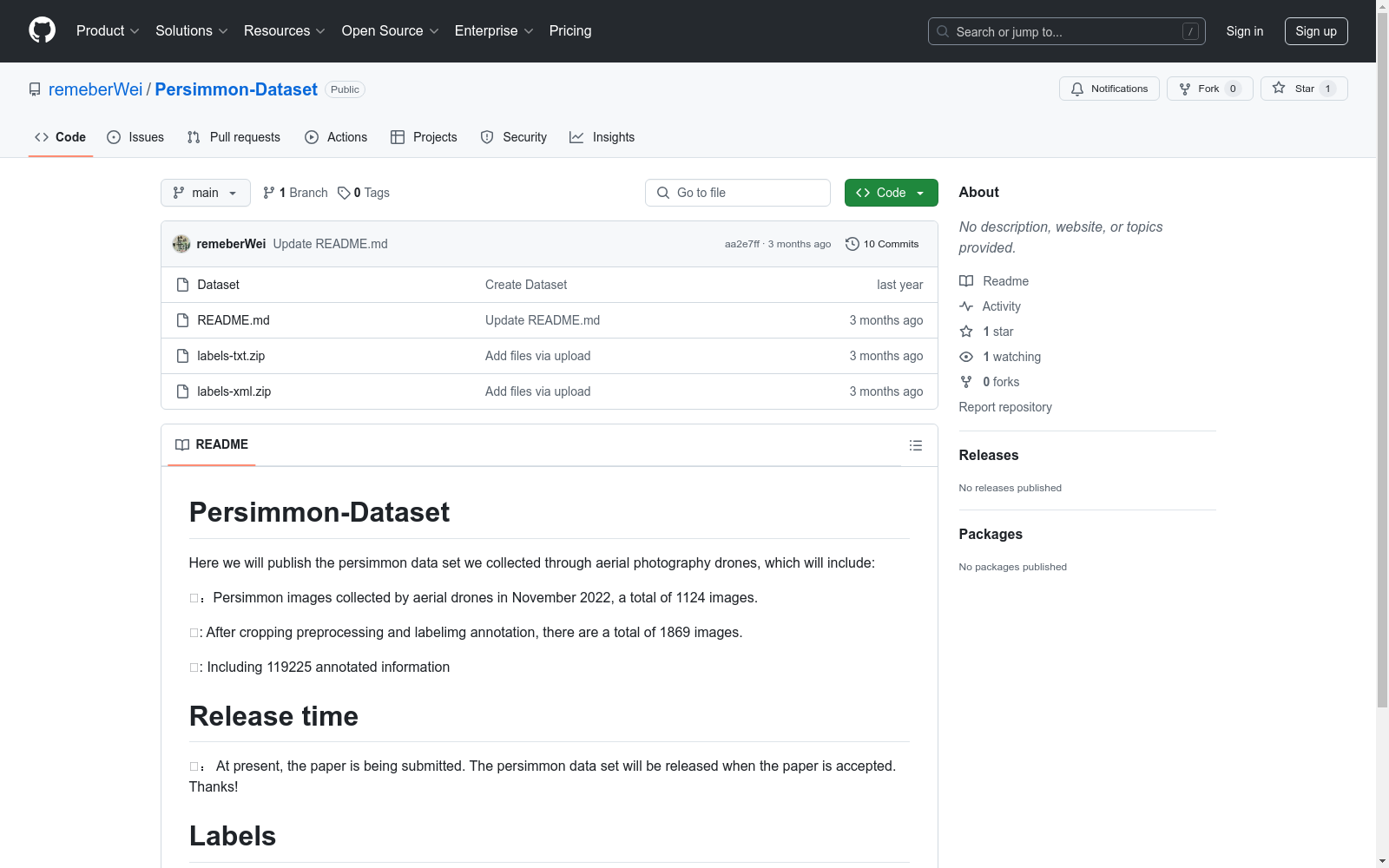
Task: Open README outline list icon
Action: (916, 445)
